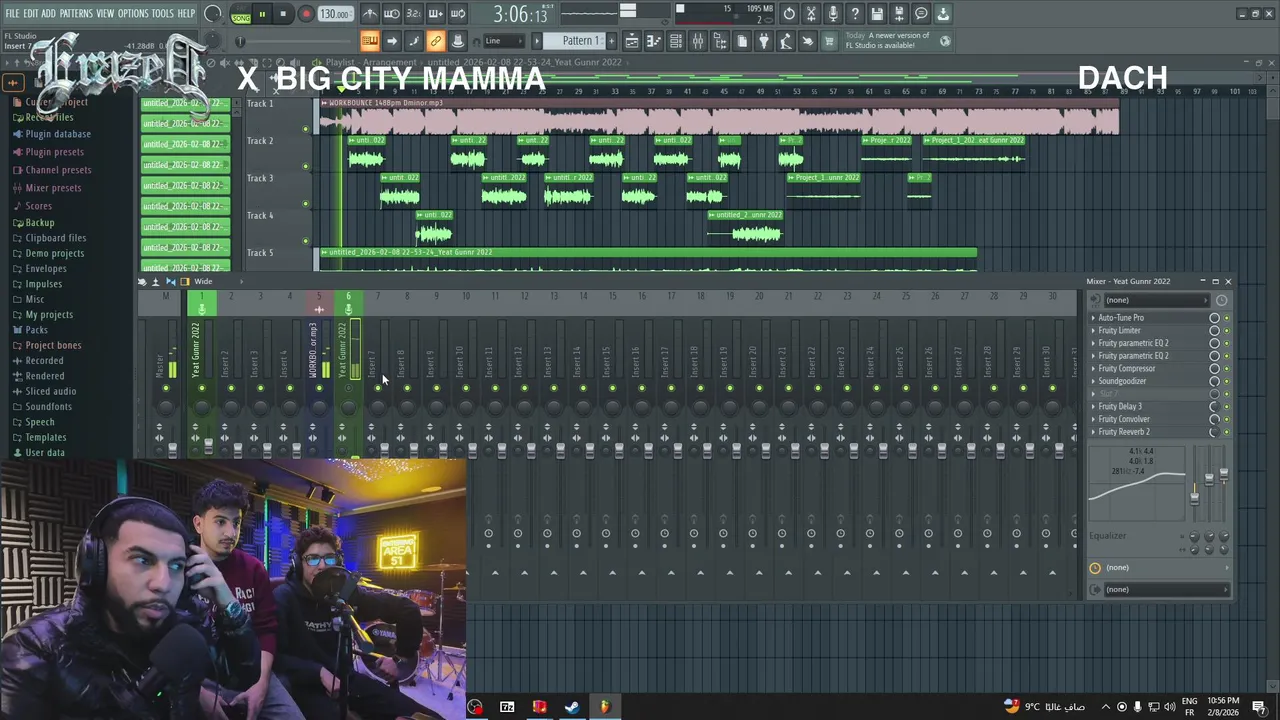1280x720 pixels.
Task: Open Steam from the Windows taskbar
Action: pos(572,707)
